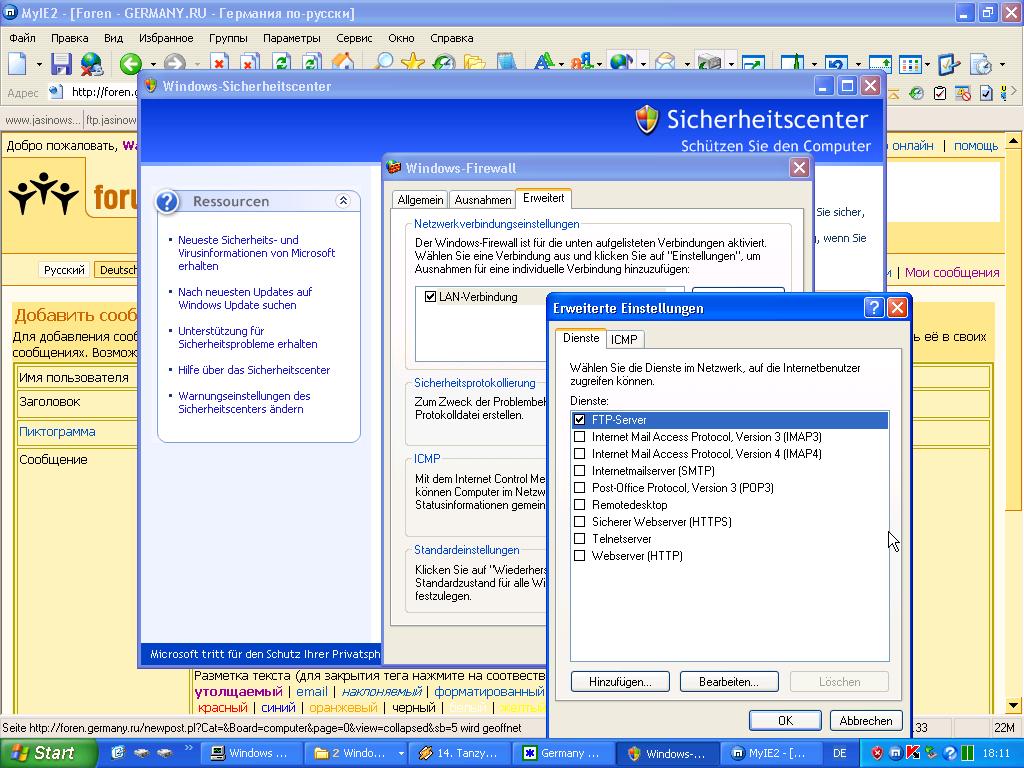Expand the taskbar quick launch chevron
This screenshot has height=768, width=1024.
point(189,748)
